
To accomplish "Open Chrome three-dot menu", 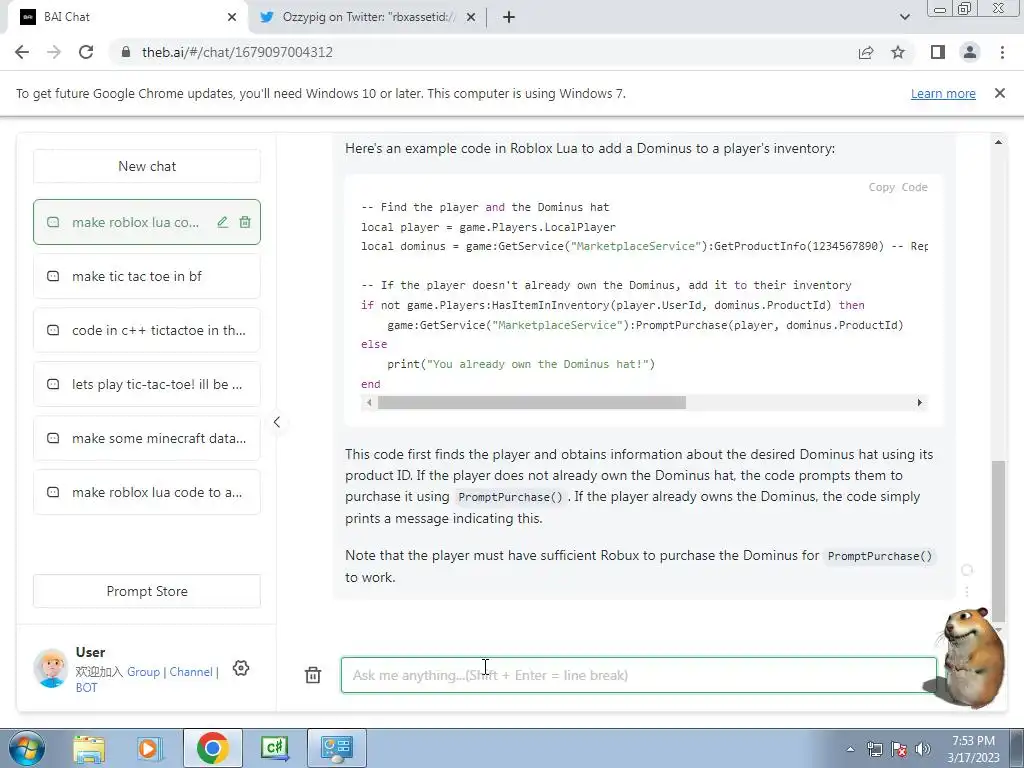I will coord(1002,52).
